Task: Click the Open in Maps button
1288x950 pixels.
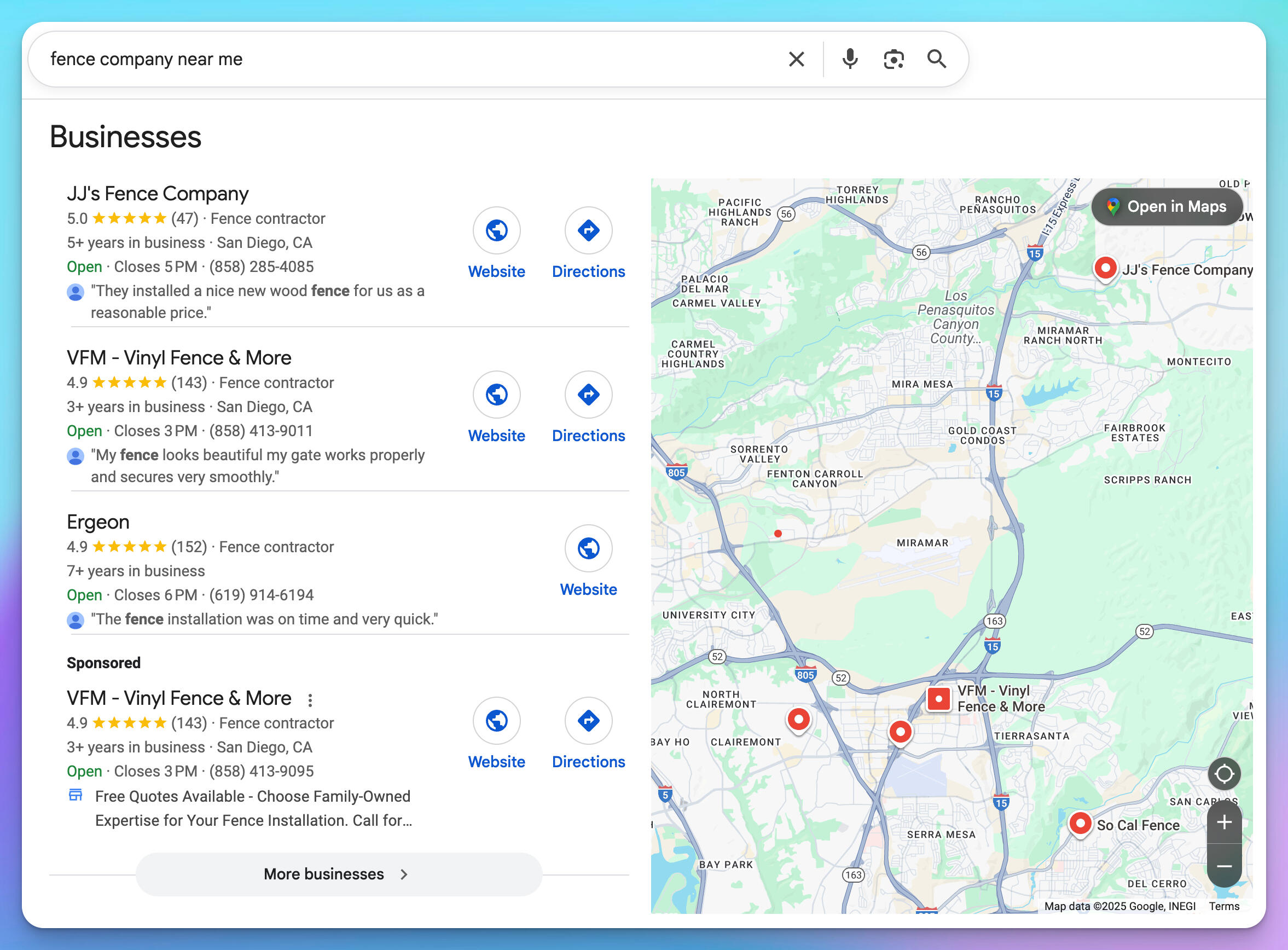Action: (x=1167, y=206)
